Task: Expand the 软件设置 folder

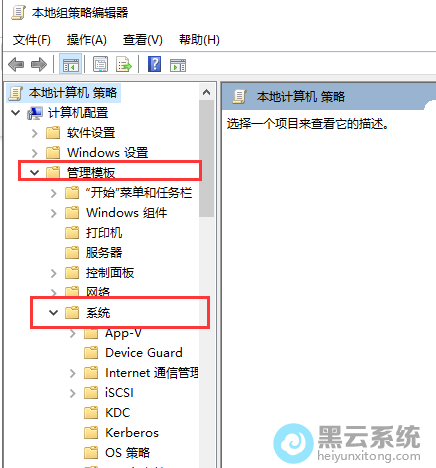Action: [x=35, y=133]
